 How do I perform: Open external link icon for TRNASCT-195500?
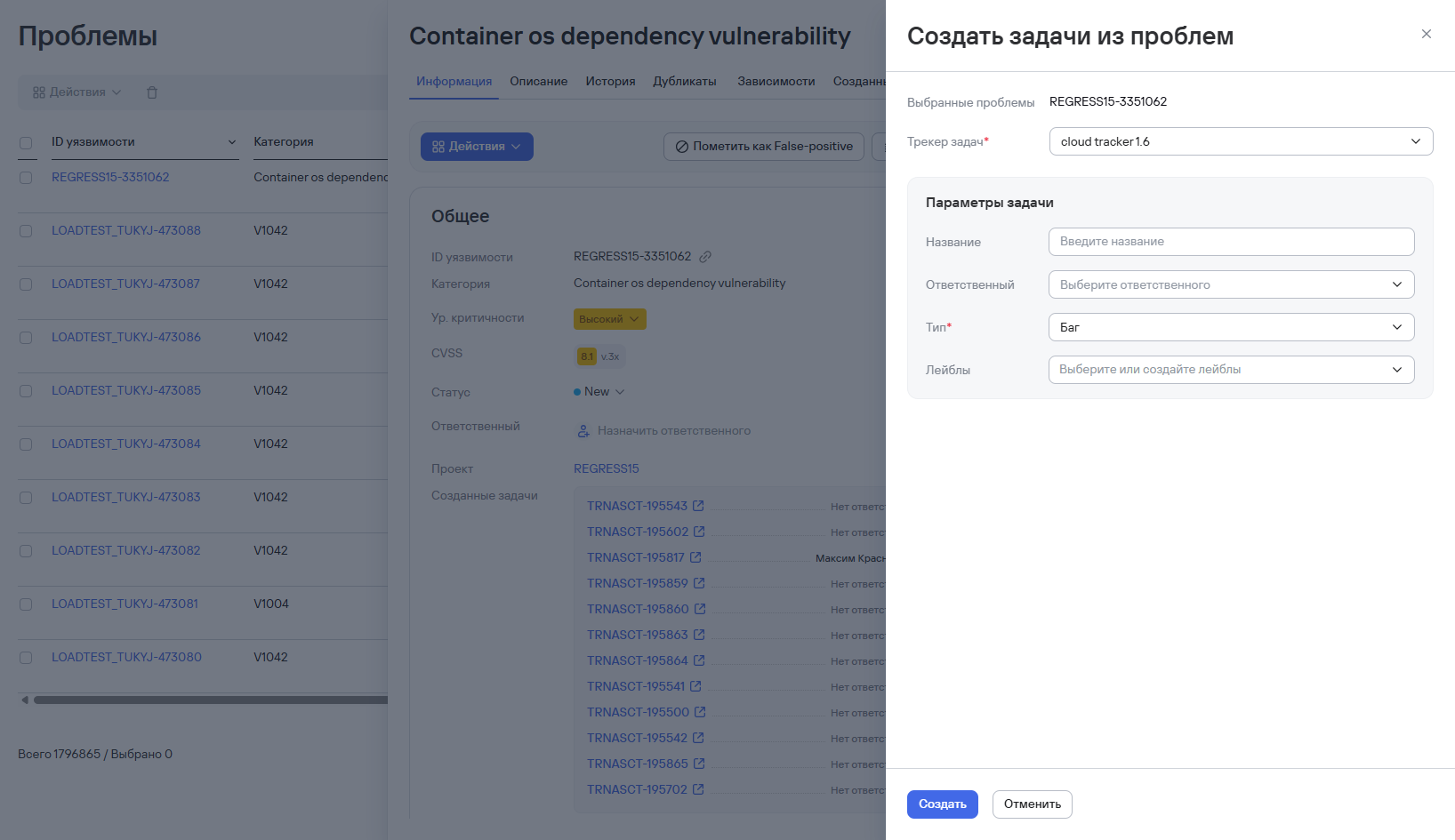[x=700, y=712]
